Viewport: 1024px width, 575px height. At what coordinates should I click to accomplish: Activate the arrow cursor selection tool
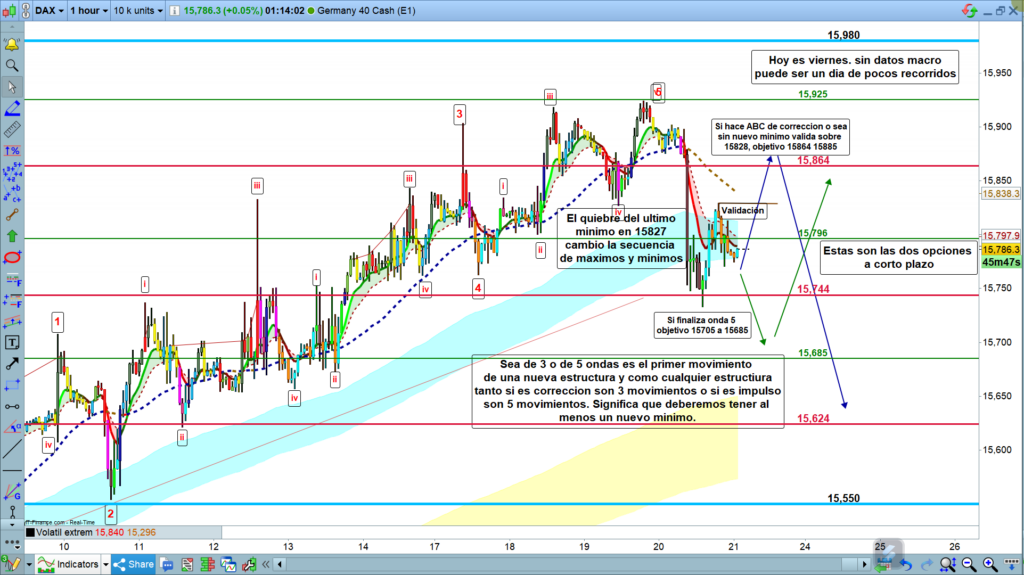12,87
